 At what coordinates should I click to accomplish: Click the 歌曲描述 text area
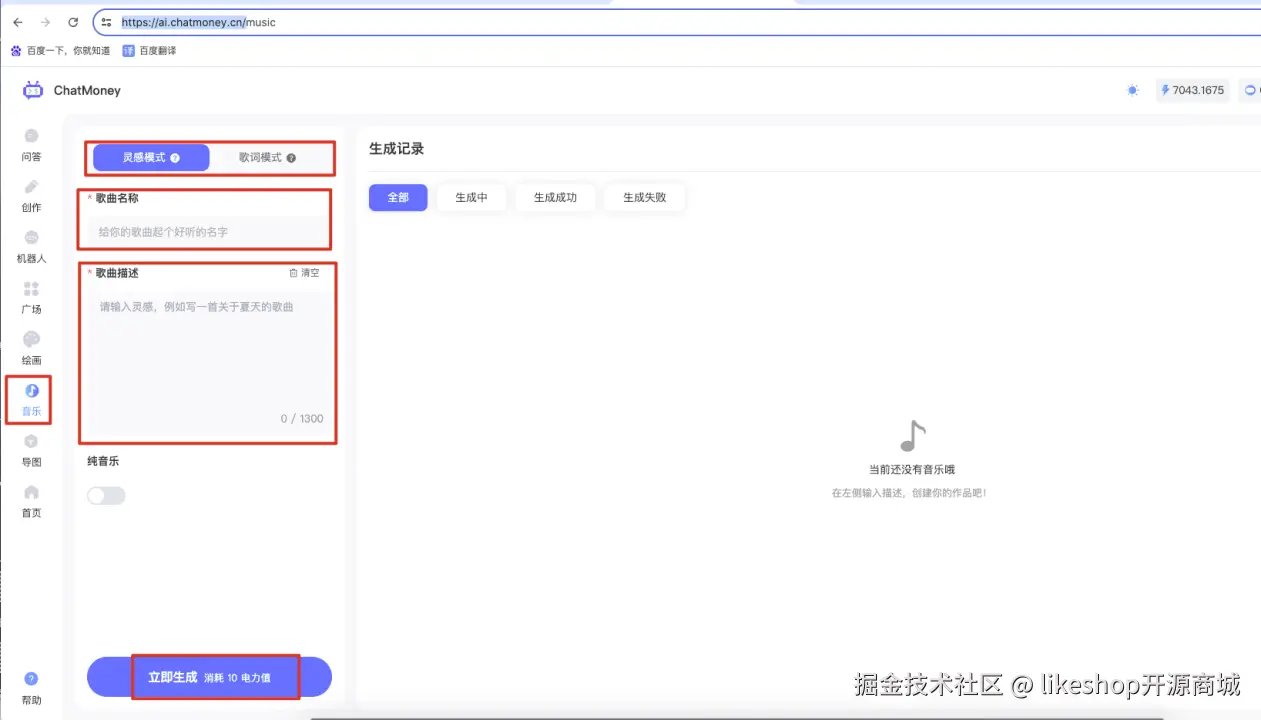(210, 362)
